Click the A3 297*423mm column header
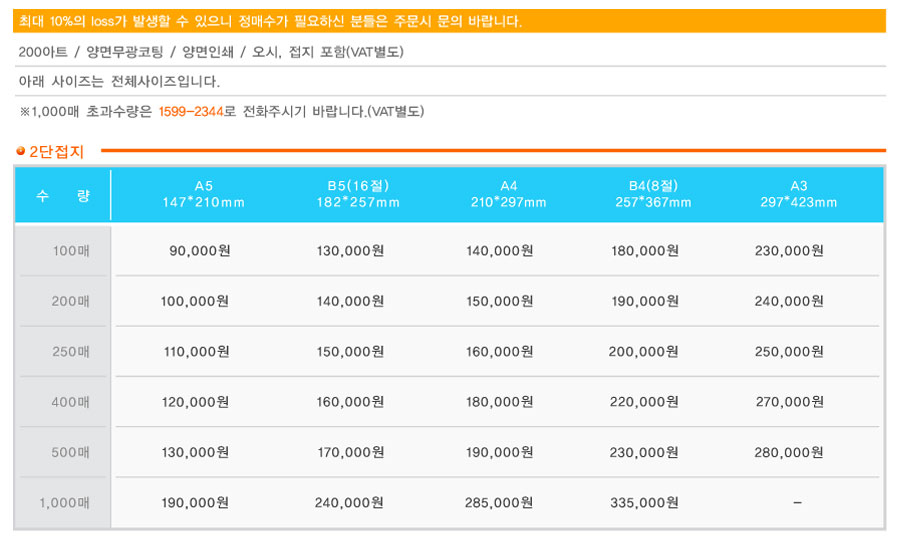Viewport: 900px width, 542px height. coord(798,194)
